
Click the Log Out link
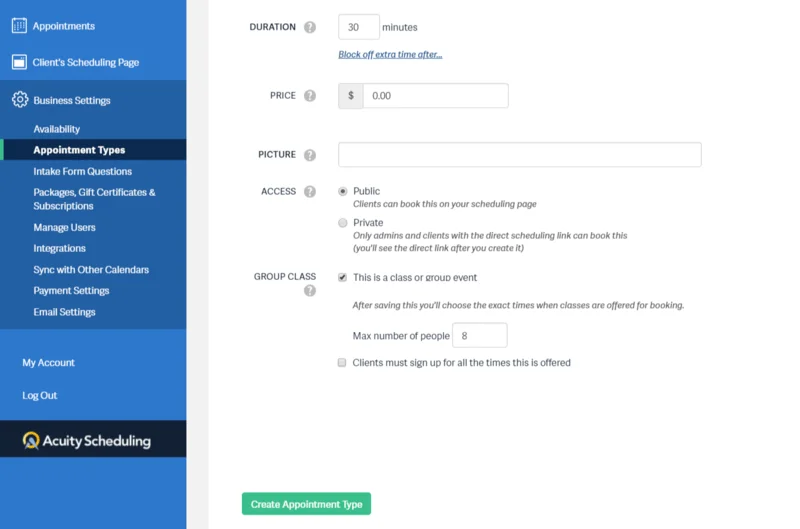40,396
